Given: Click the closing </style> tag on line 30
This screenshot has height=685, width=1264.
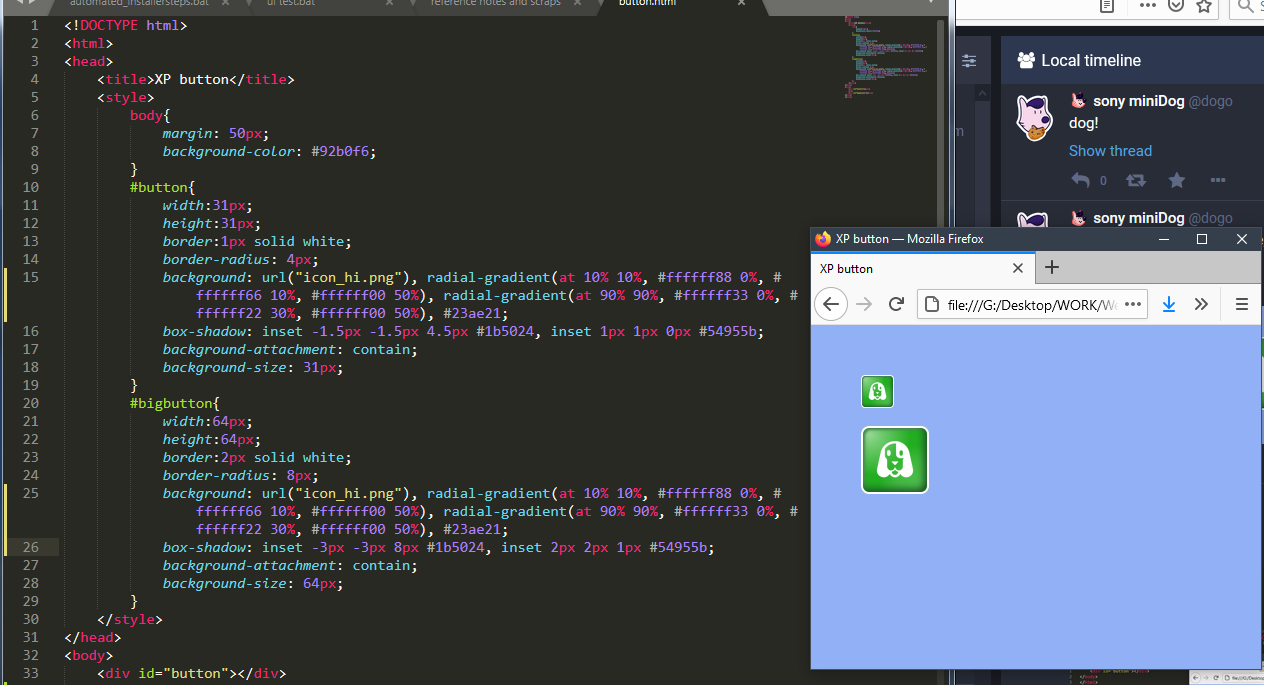Looking at the screenshot, I should click(129, 619).
